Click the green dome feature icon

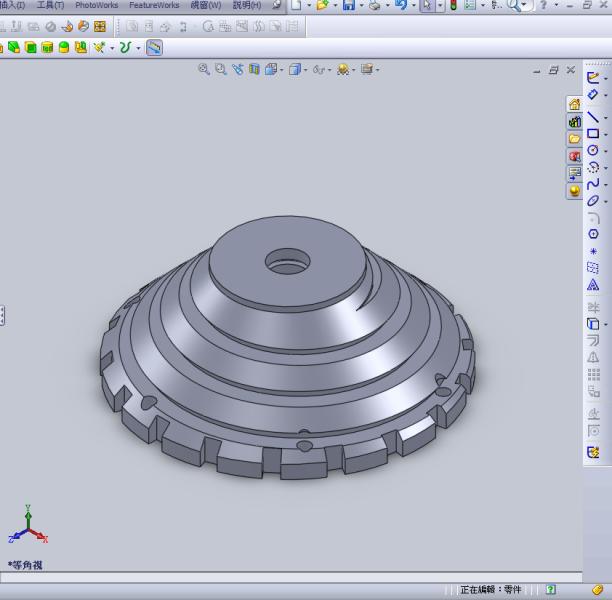[64, 48]
